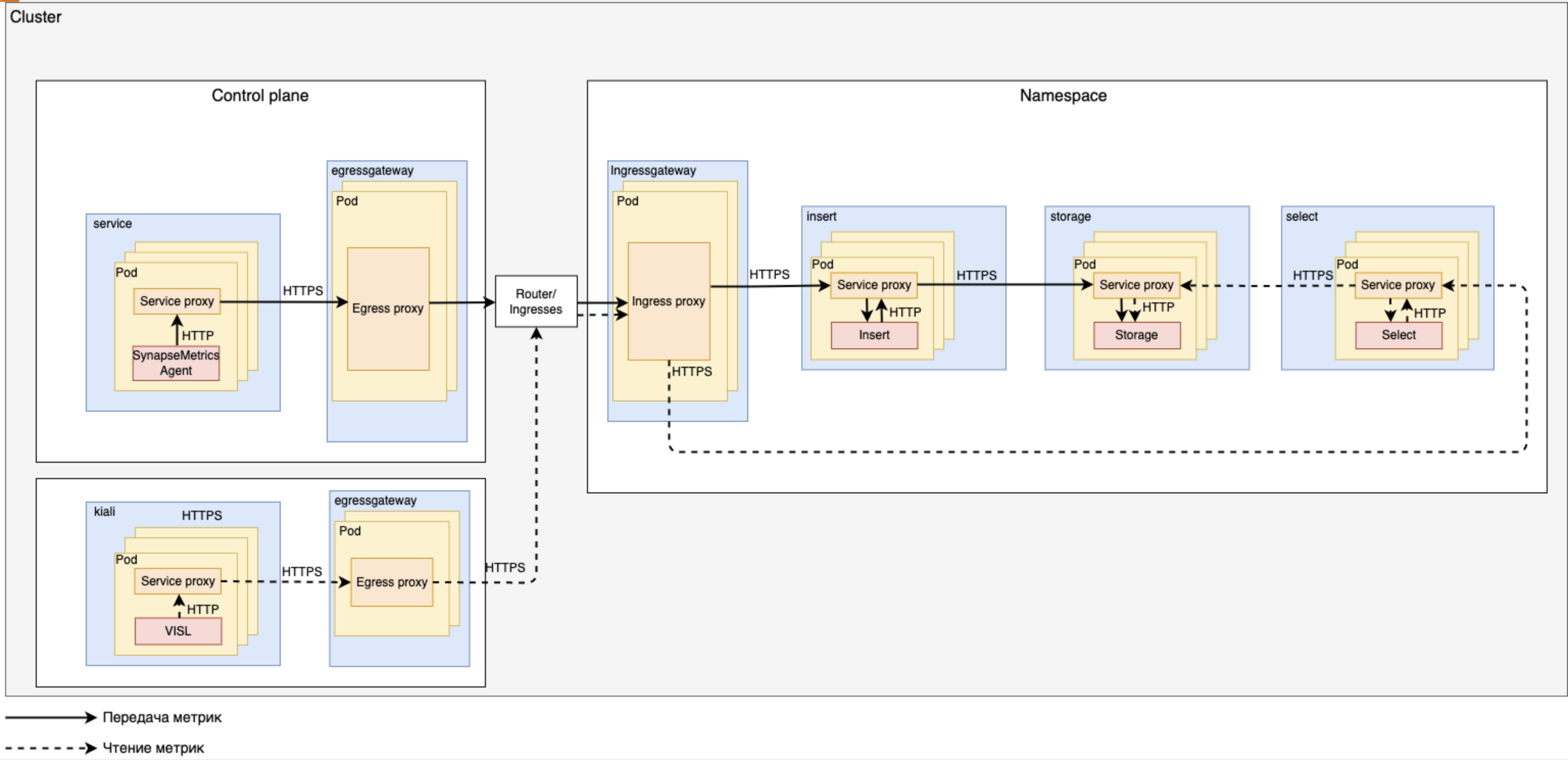The width and height of the screenshot is (1568, 760).
Task: Select Service proxy in select pod
Action: (x=1398, y=285)
